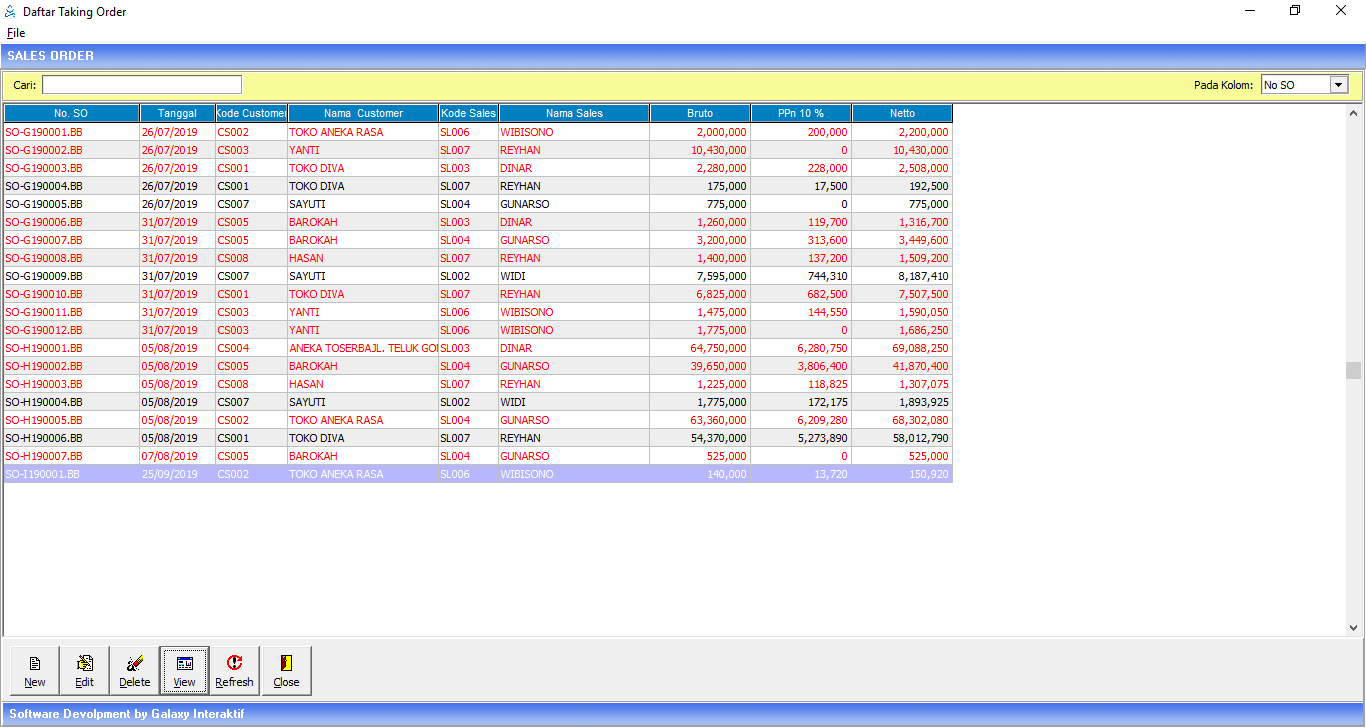This screenshot has height=728, width=1366.
Task: Select order row SO-G190001.BB
Action: [44, 132]
